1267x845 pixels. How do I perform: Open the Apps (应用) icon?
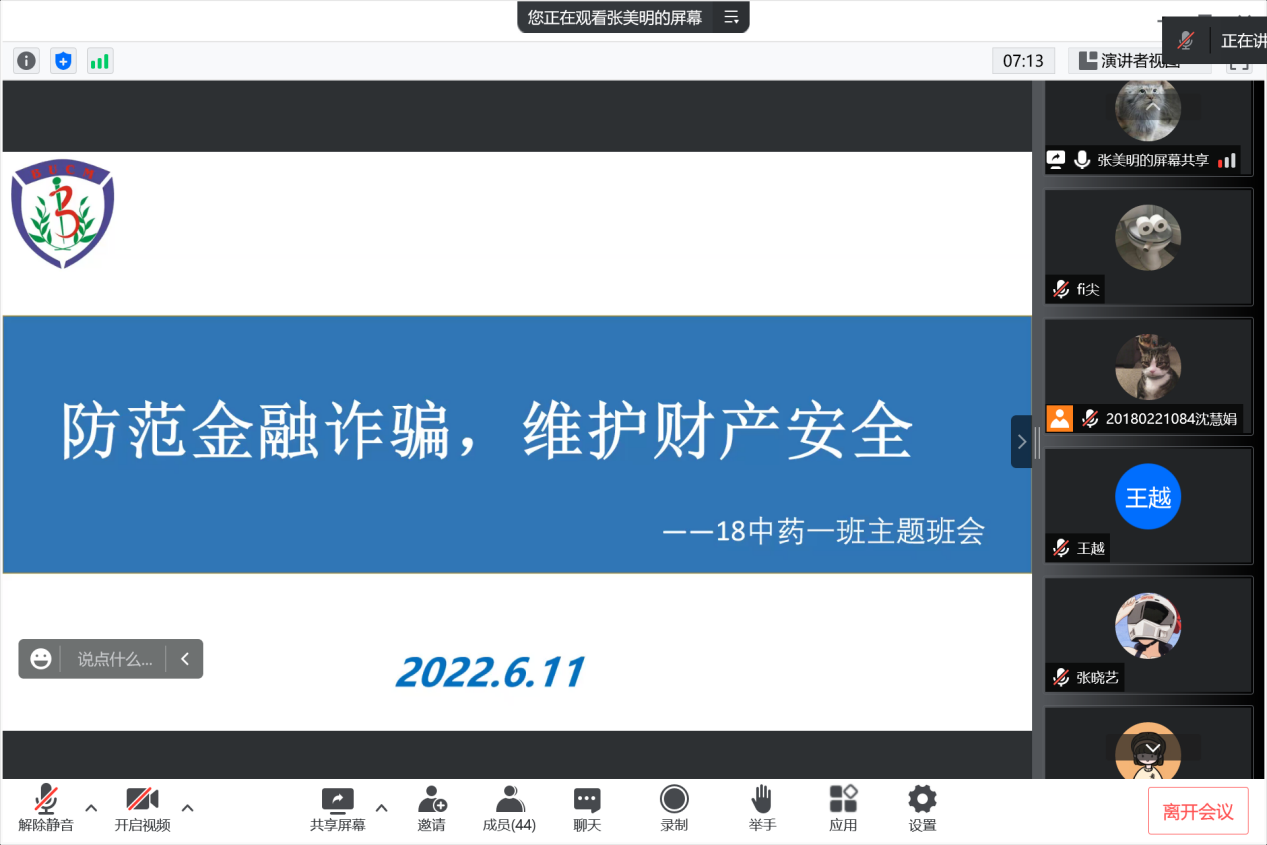[x=843, y=808]
